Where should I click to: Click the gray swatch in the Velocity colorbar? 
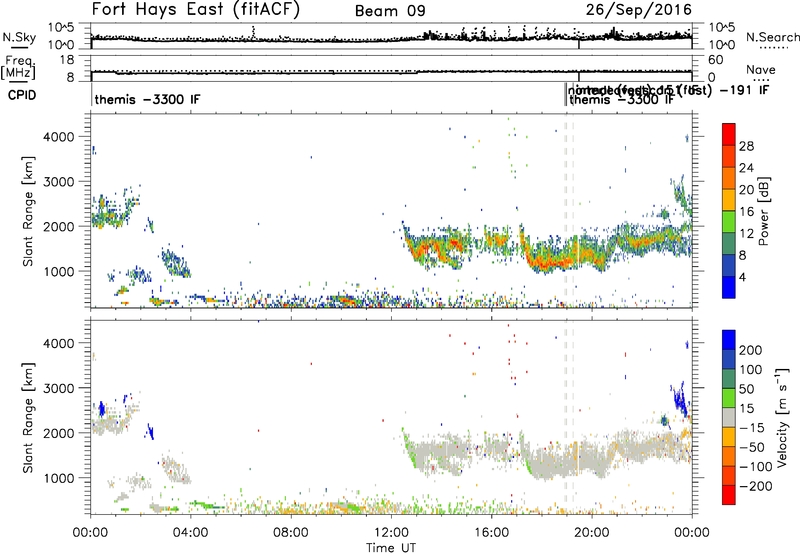point(729,417)
